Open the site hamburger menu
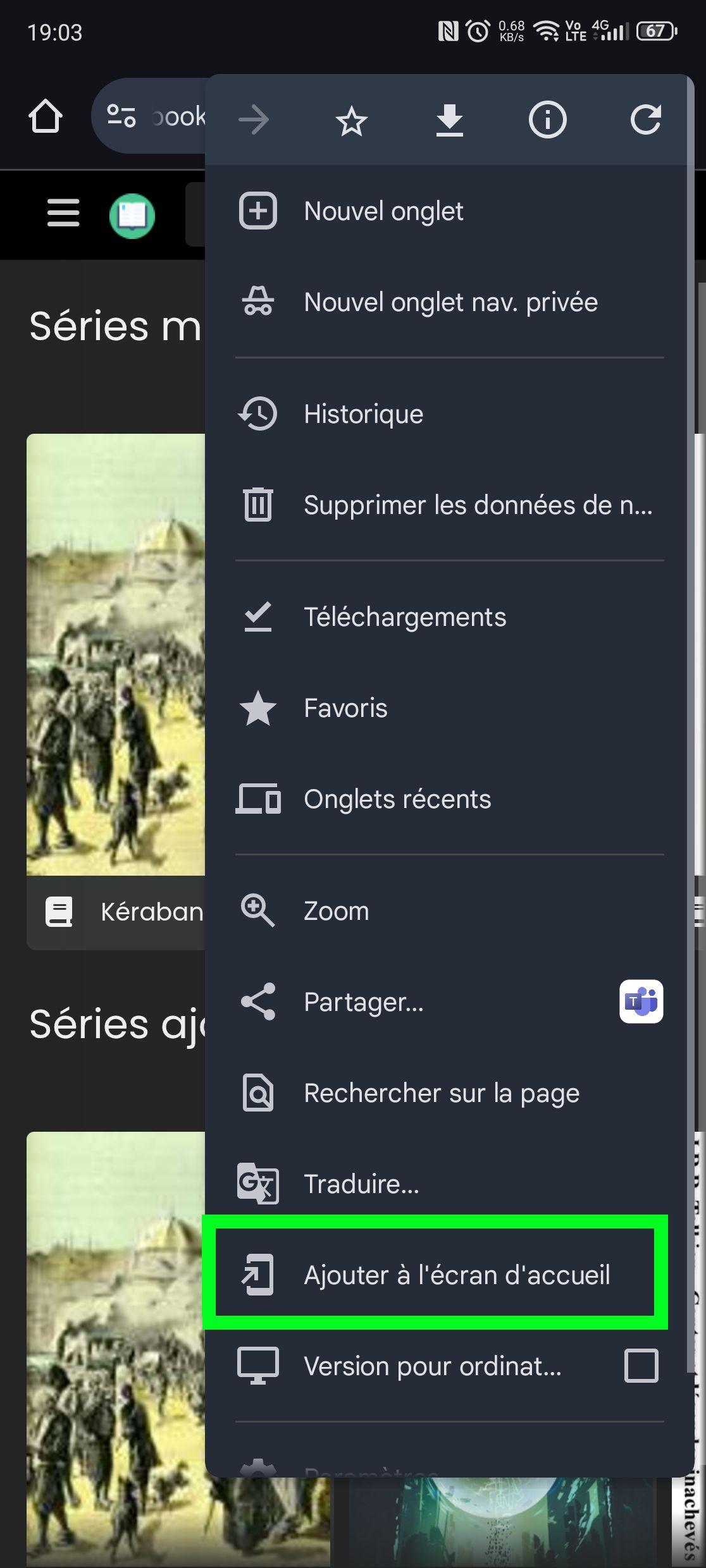The height and width of the screenshot is (1568, 706). click(x=63, y=213)
